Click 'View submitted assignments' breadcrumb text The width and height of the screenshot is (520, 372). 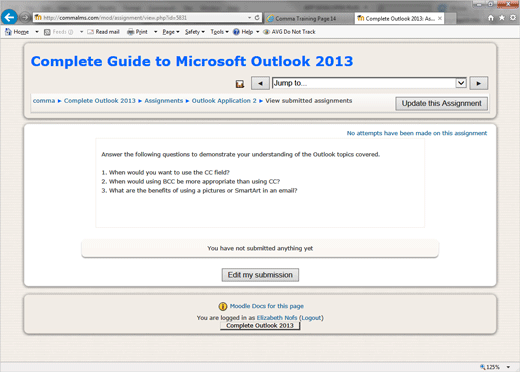[x=309, y=101]
